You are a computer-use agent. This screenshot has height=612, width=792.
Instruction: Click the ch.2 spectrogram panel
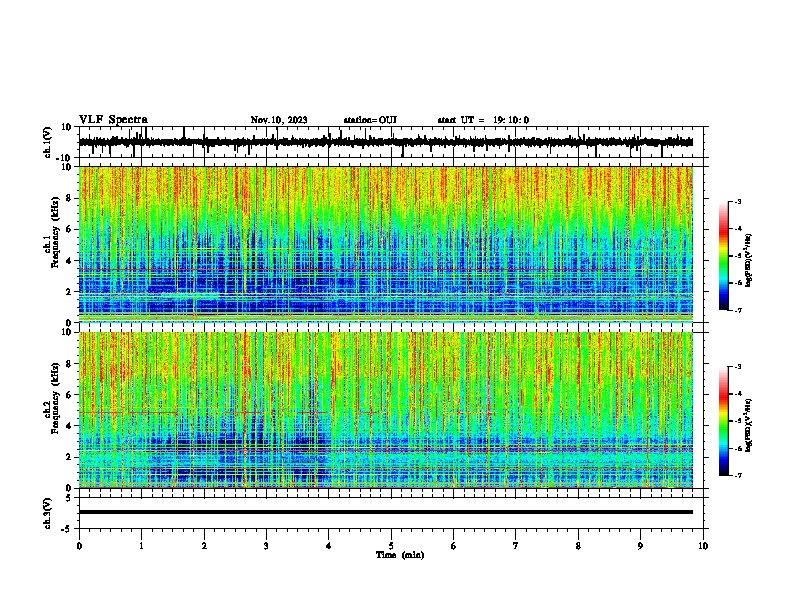[386, 410]
